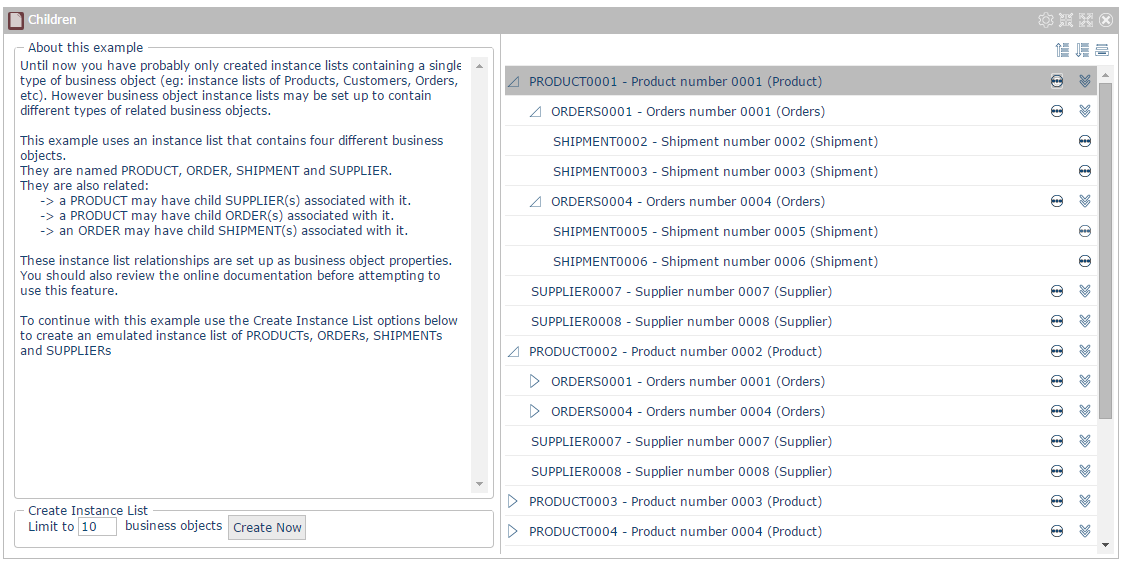Open more-options circle for SHIPMENT0003 row
The width and height of the screenshot is (1125, 567).
(1085, 172)
